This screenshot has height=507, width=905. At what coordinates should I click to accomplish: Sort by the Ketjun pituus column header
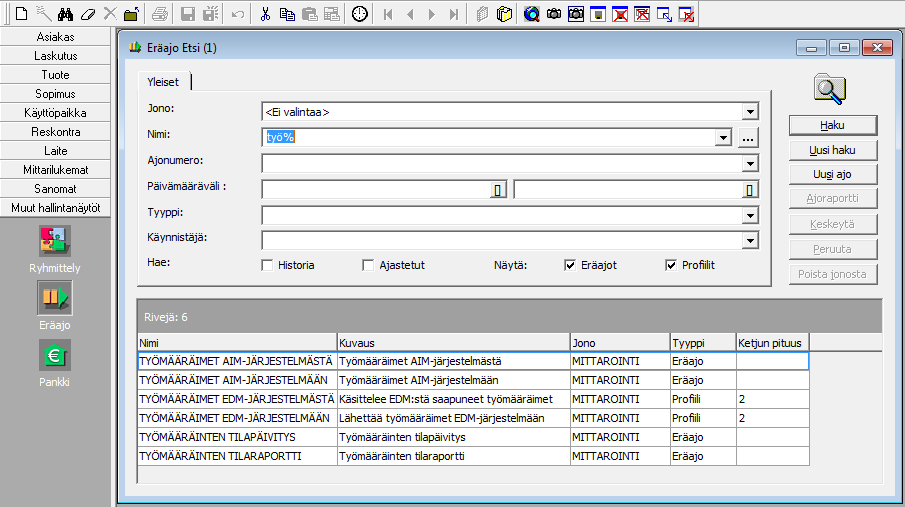pos(772,342)
